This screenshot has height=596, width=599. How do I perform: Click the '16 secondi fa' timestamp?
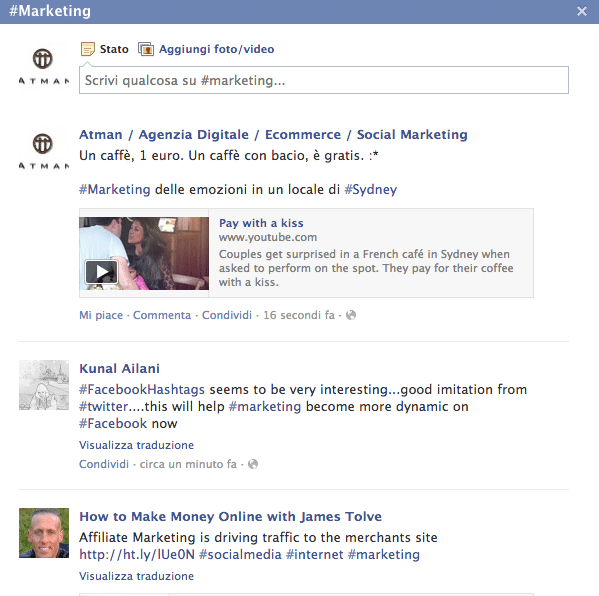299,315
